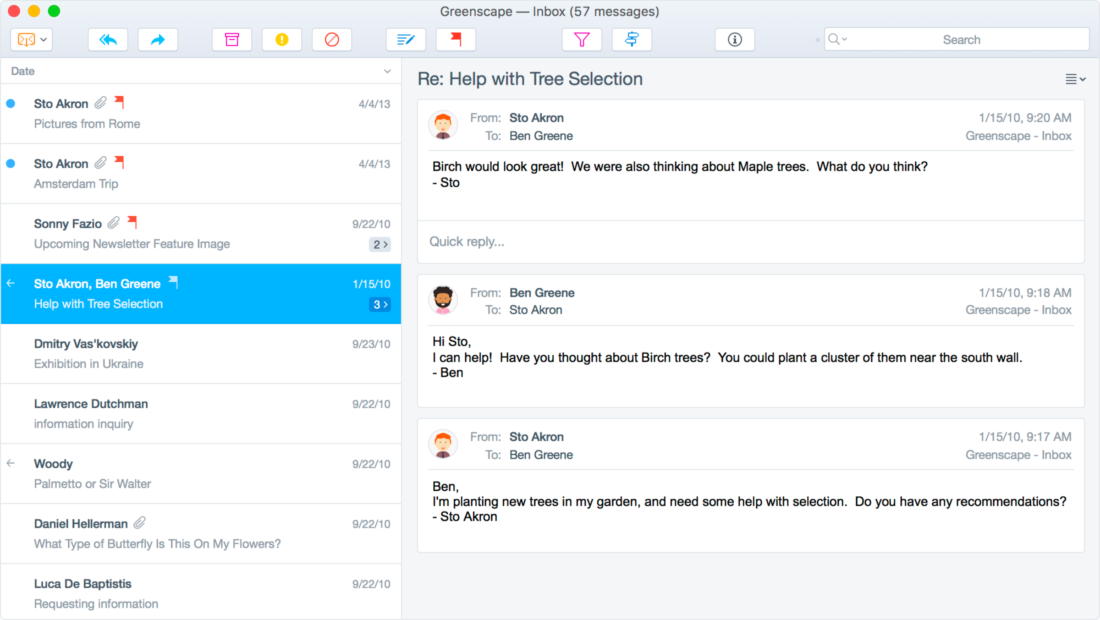This screenshot has width=1100, height=620.
Task: Open Exhibition in Ukraine message
Action: tap(201, 353)
